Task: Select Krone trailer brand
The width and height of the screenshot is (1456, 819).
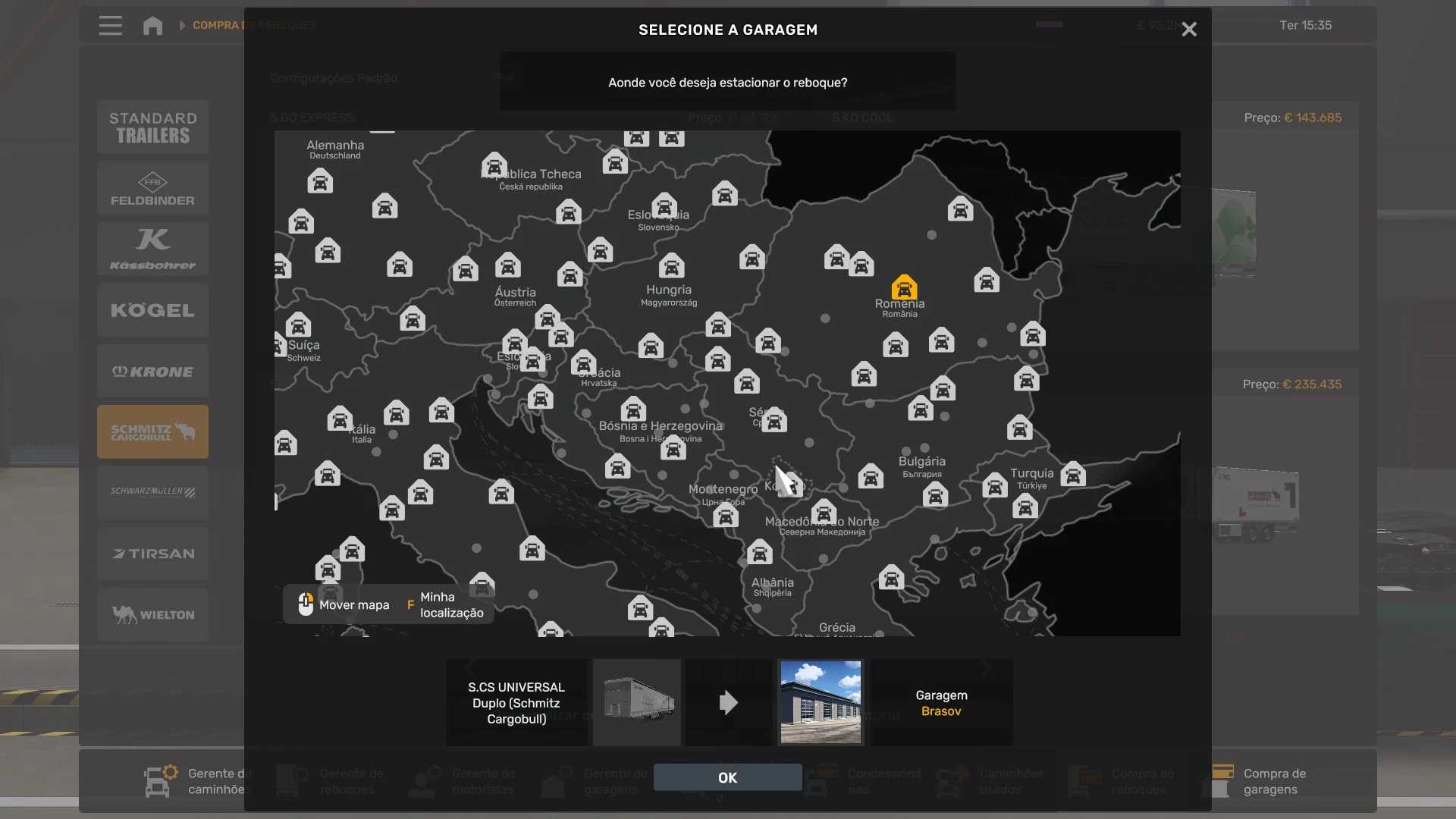Action: coord(152,372)
